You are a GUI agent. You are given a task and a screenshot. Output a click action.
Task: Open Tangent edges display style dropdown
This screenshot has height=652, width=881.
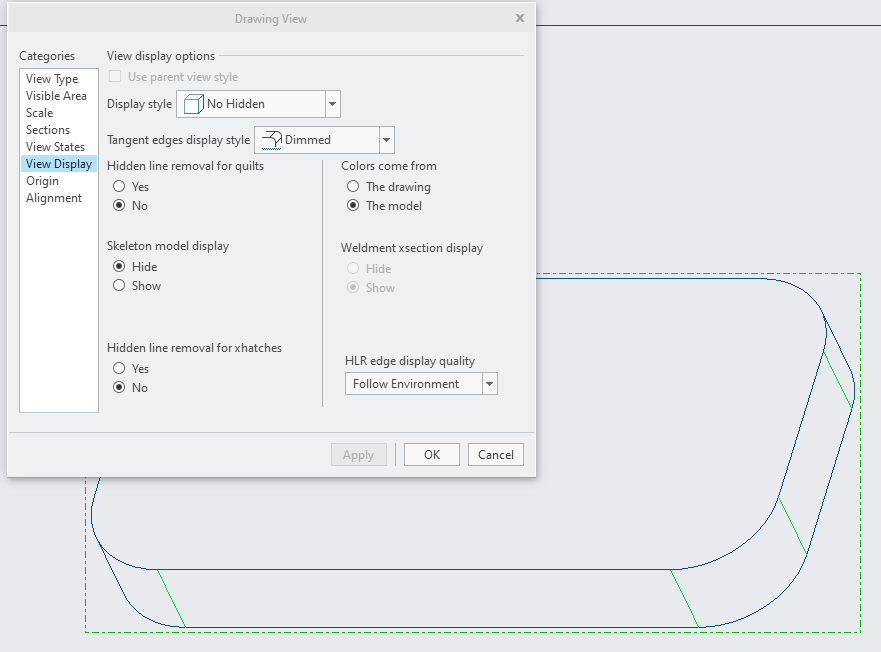coord(387,140)
